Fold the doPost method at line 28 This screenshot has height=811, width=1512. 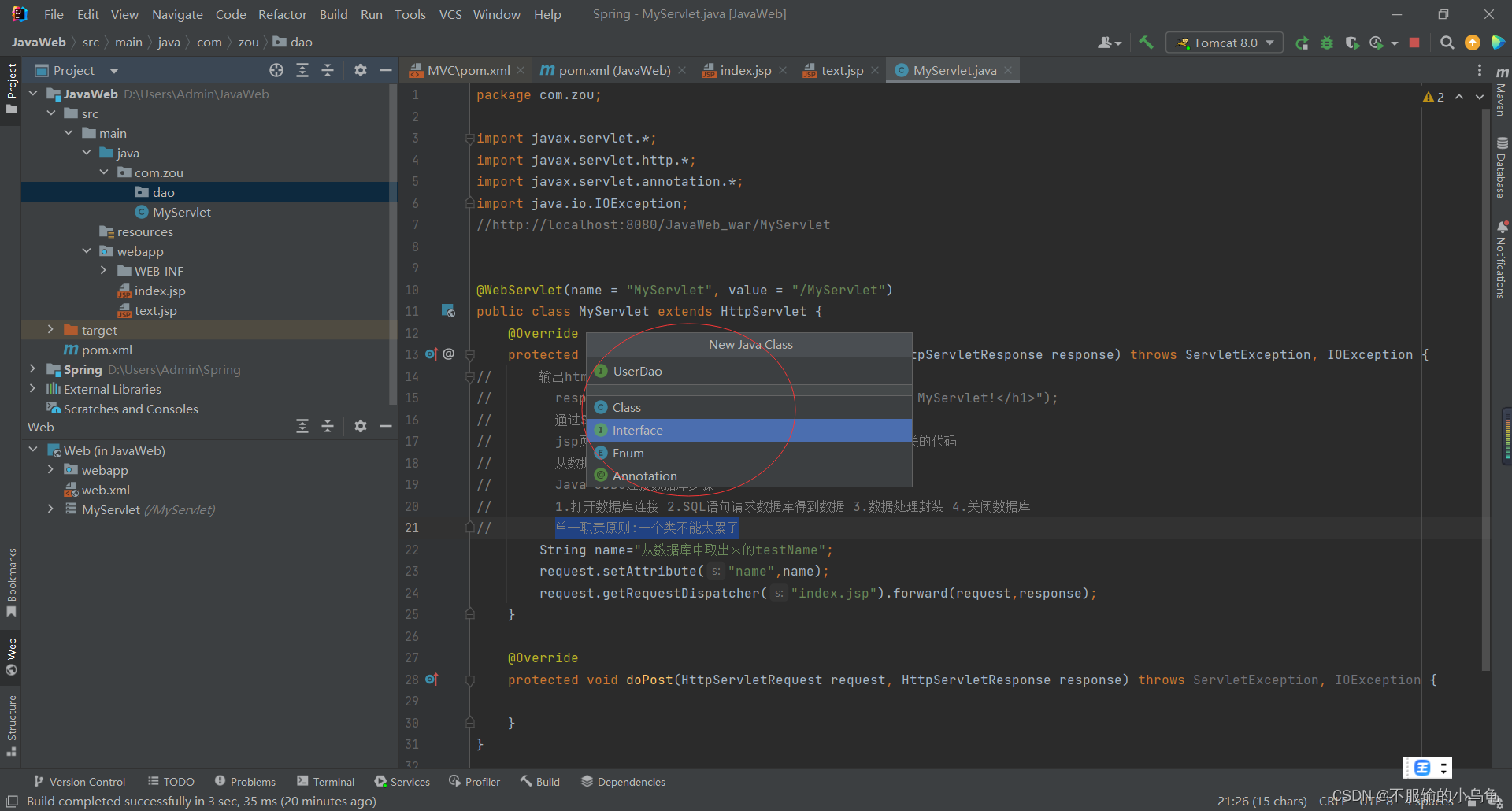tap(469, 680)
